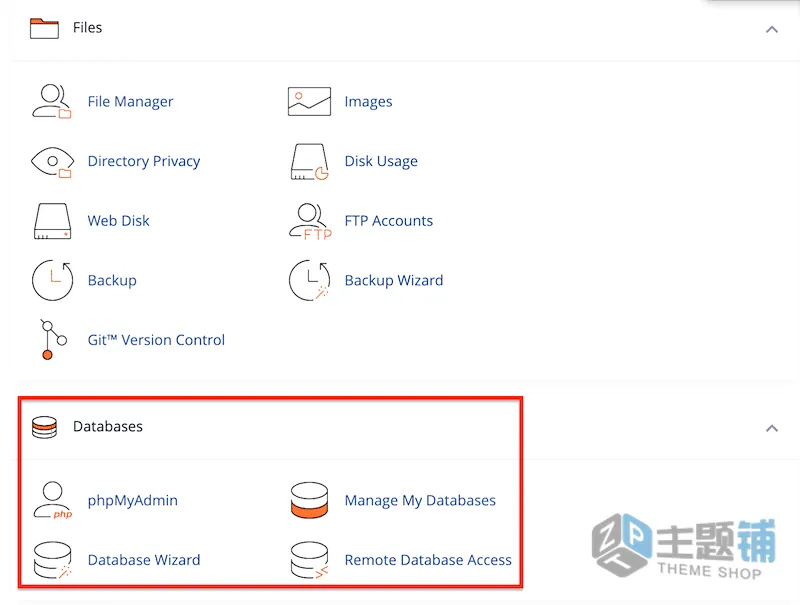Click the Manage My Databases cylinder icon
800x605 pixels.
tap(309, 500)
